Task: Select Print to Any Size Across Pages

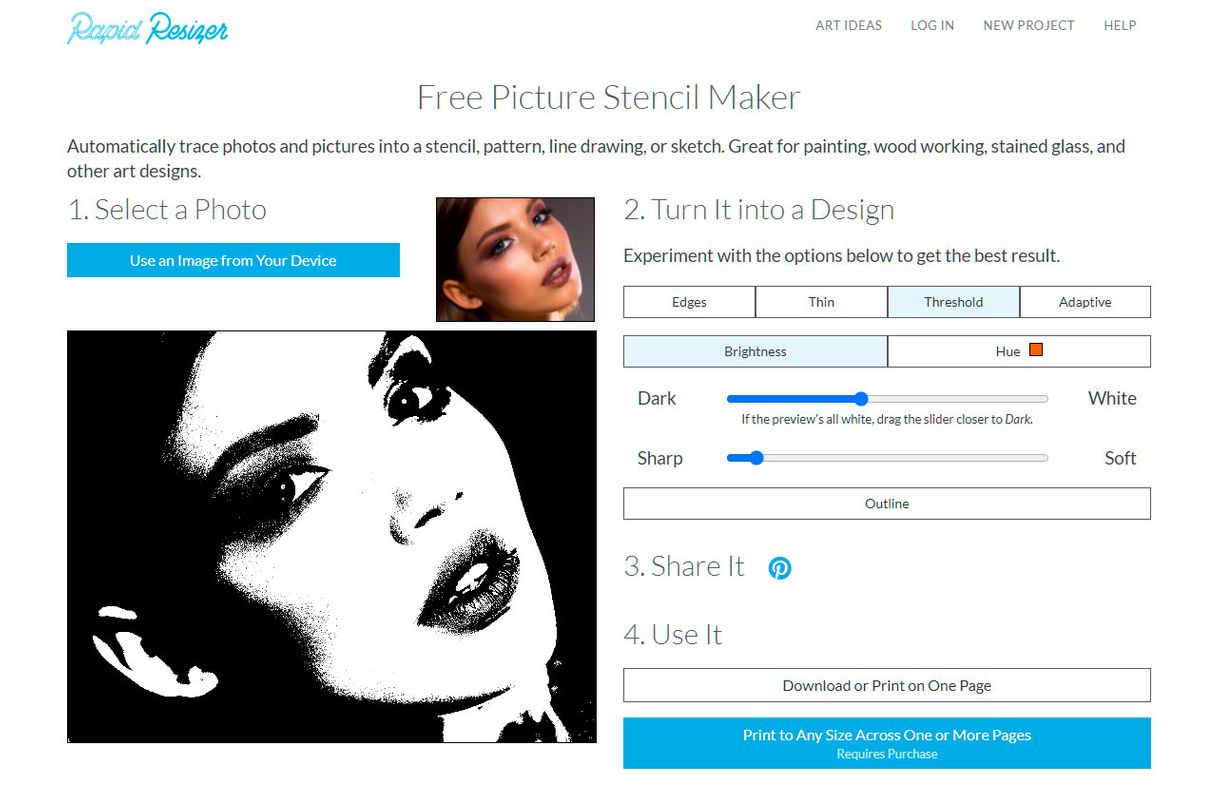Action: pos(886,742)
